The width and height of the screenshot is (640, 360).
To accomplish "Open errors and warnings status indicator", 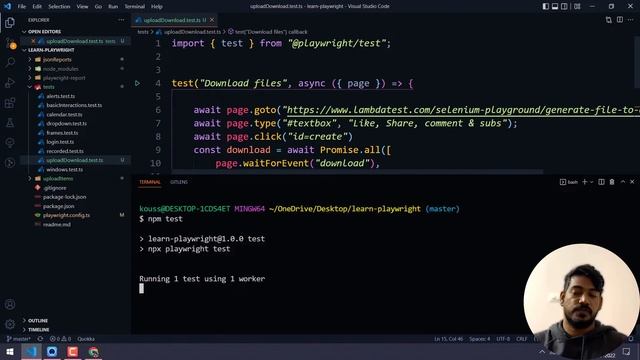I will 60,339.
